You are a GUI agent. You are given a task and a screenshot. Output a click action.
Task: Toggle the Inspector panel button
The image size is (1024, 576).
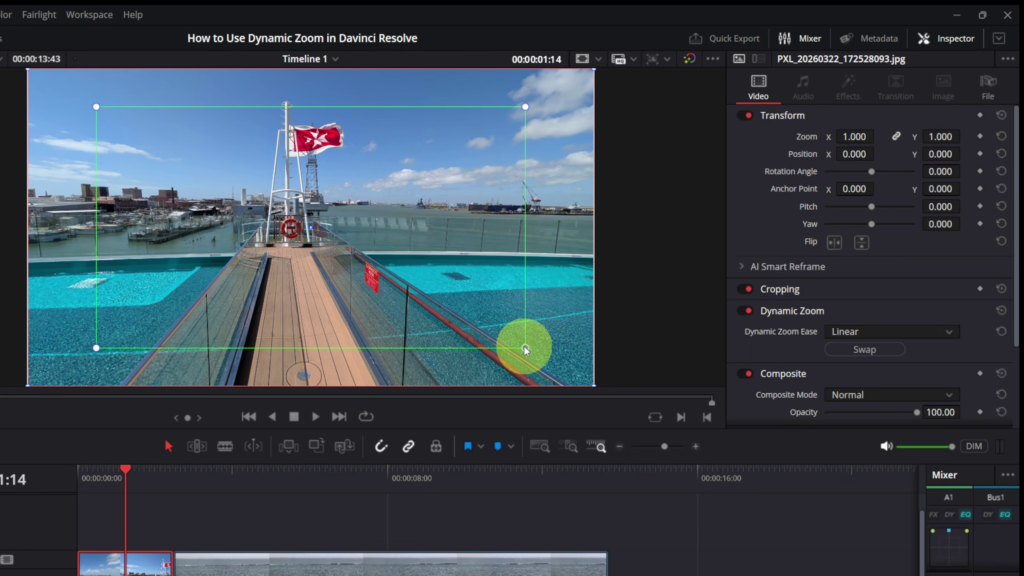946,39
